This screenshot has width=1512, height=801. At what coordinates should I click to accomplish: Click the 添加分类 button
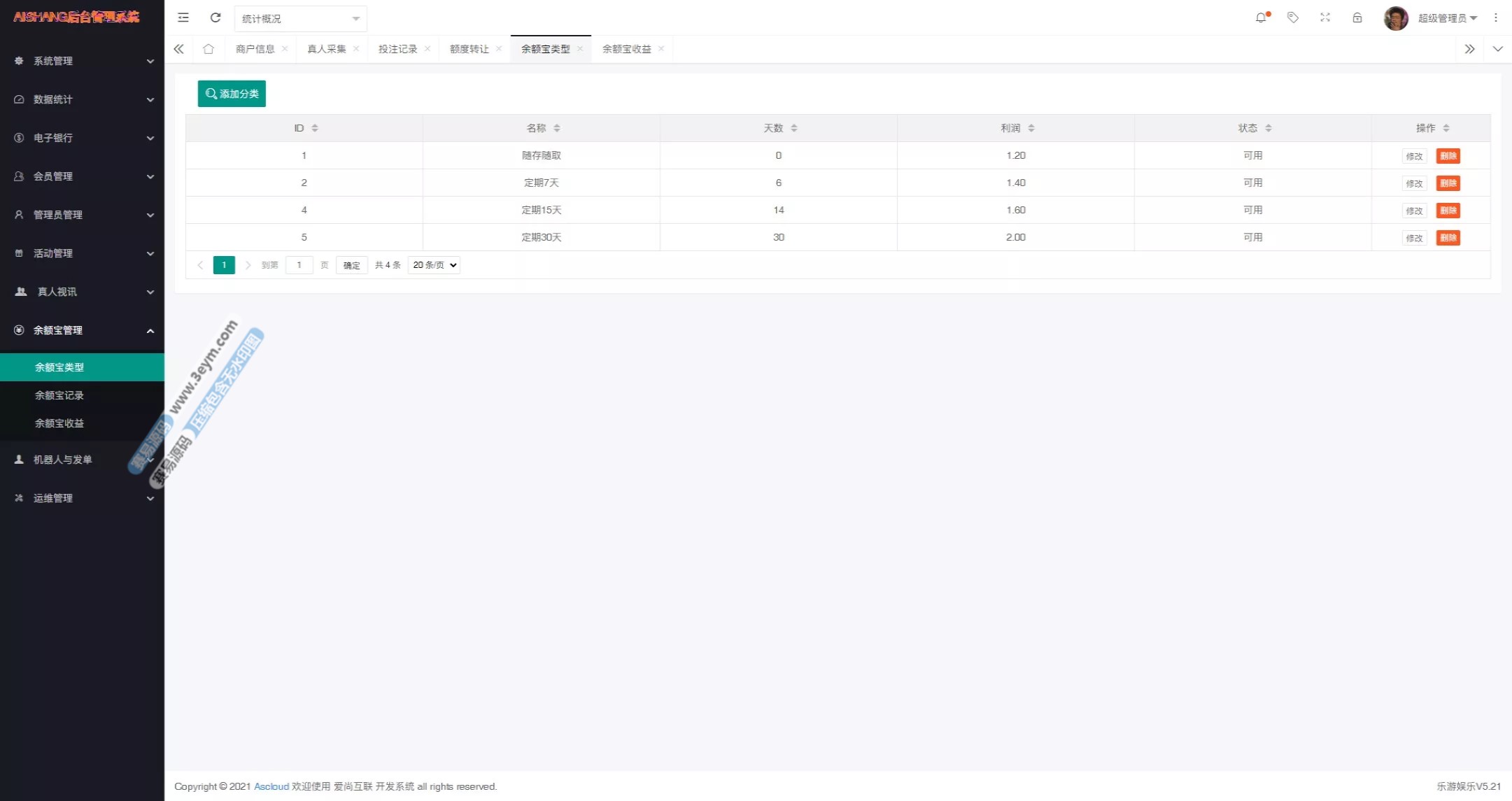(232, 94)
